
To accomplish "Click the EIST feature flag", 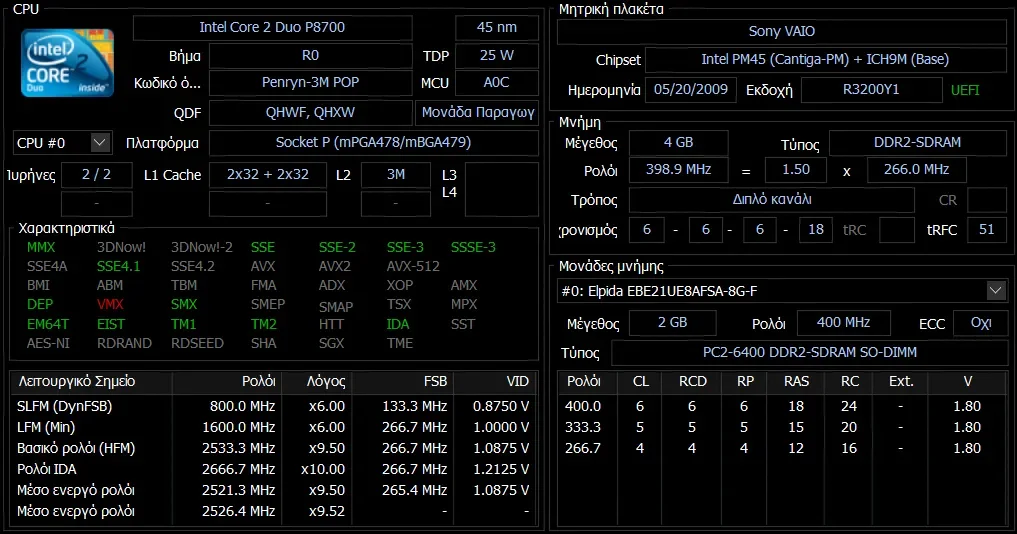I will coord(111,324).
